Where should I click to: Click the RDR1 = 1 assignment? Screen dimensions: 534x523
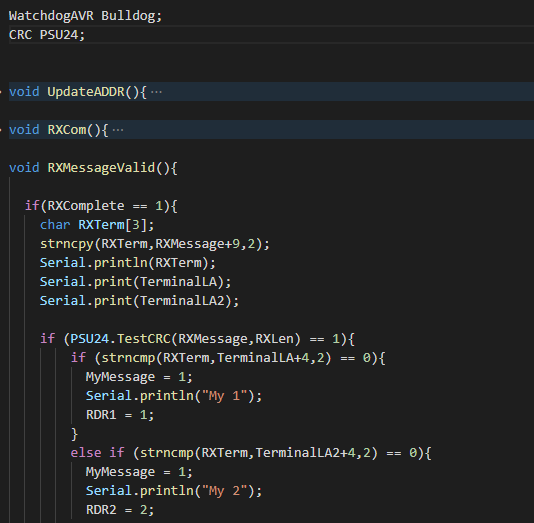point(120,415)
